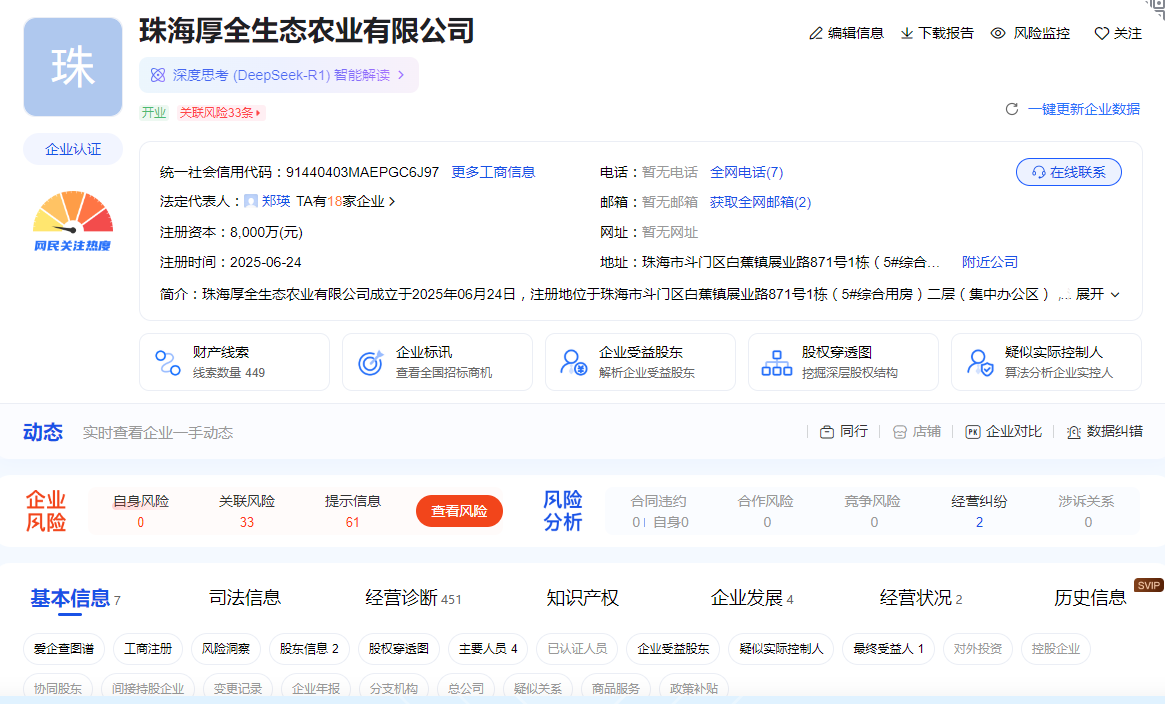The image size is (1165, 704).
Task: Toggle the follow heart icon (关注)
Action: click(x=1102, y=33)
